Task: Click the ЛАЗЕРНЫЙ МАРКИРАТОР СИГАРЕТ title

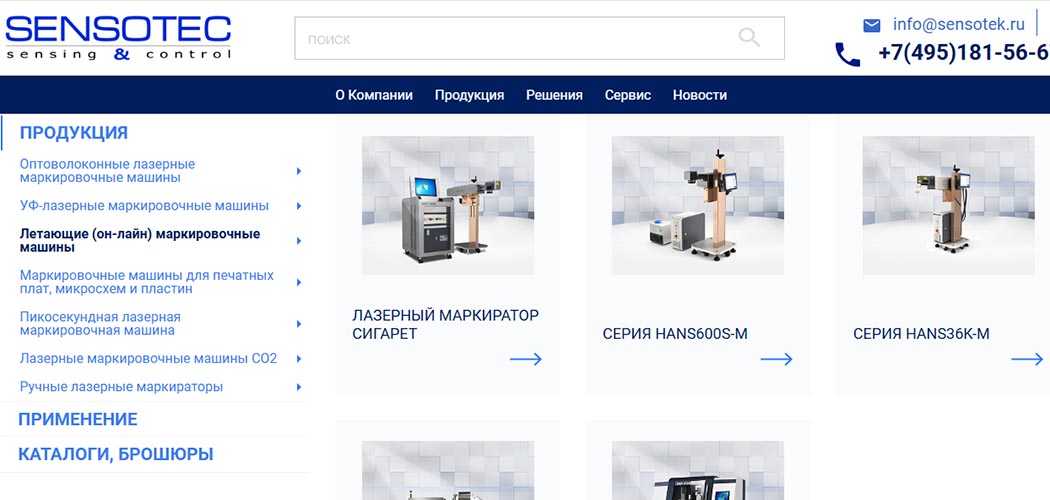Action: pos(445,324)
